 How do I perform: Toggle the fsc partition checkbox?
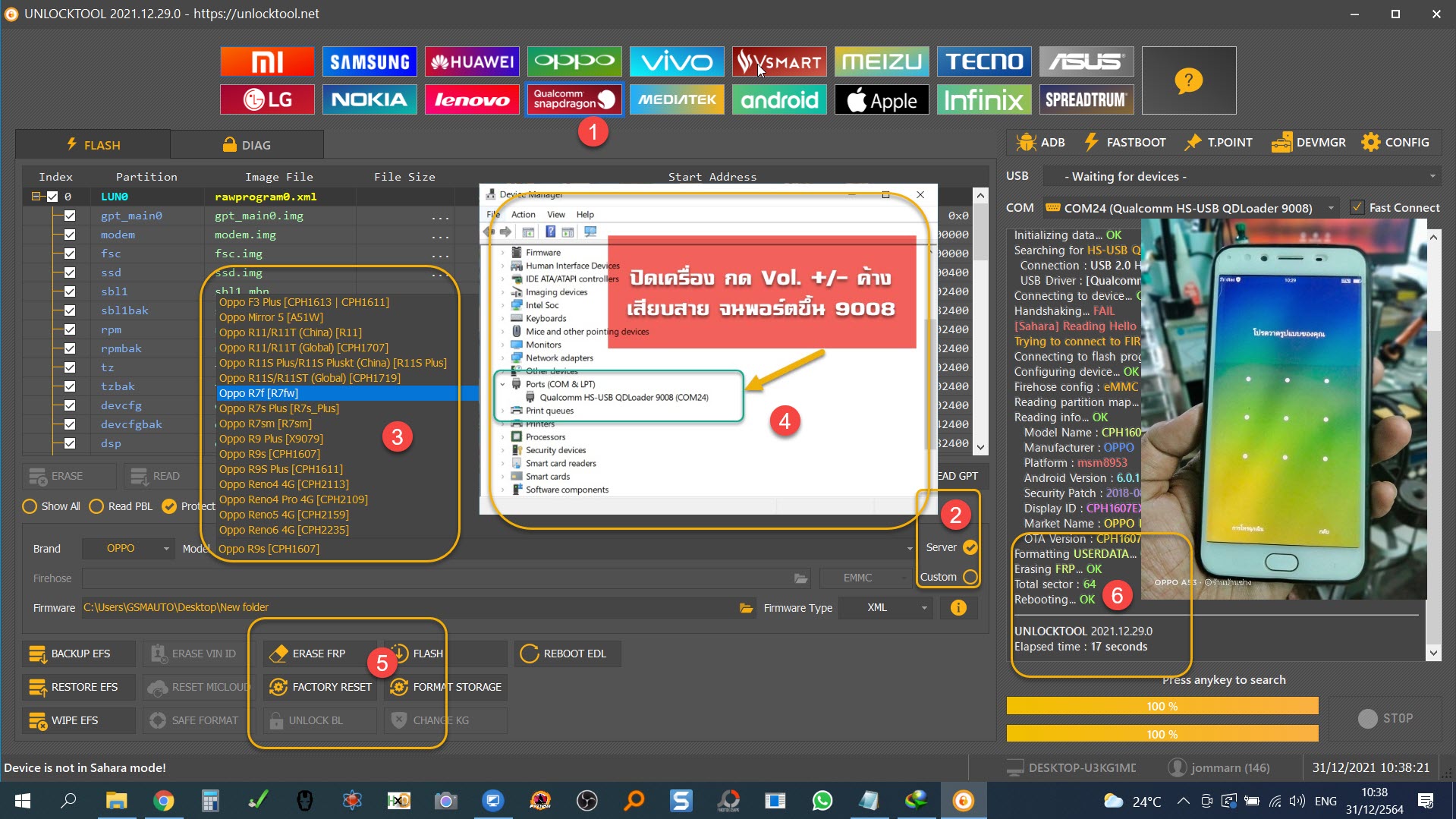pyautogui.click(x=70, y=254)
